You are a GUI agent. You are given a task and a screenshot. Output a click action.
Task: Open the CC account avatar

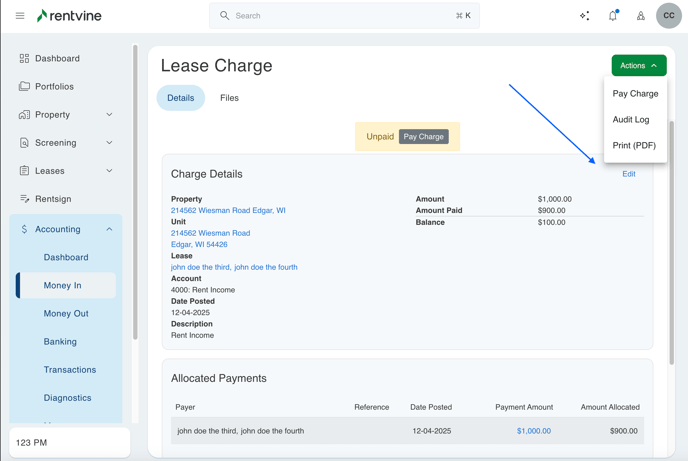coord(669,16)
